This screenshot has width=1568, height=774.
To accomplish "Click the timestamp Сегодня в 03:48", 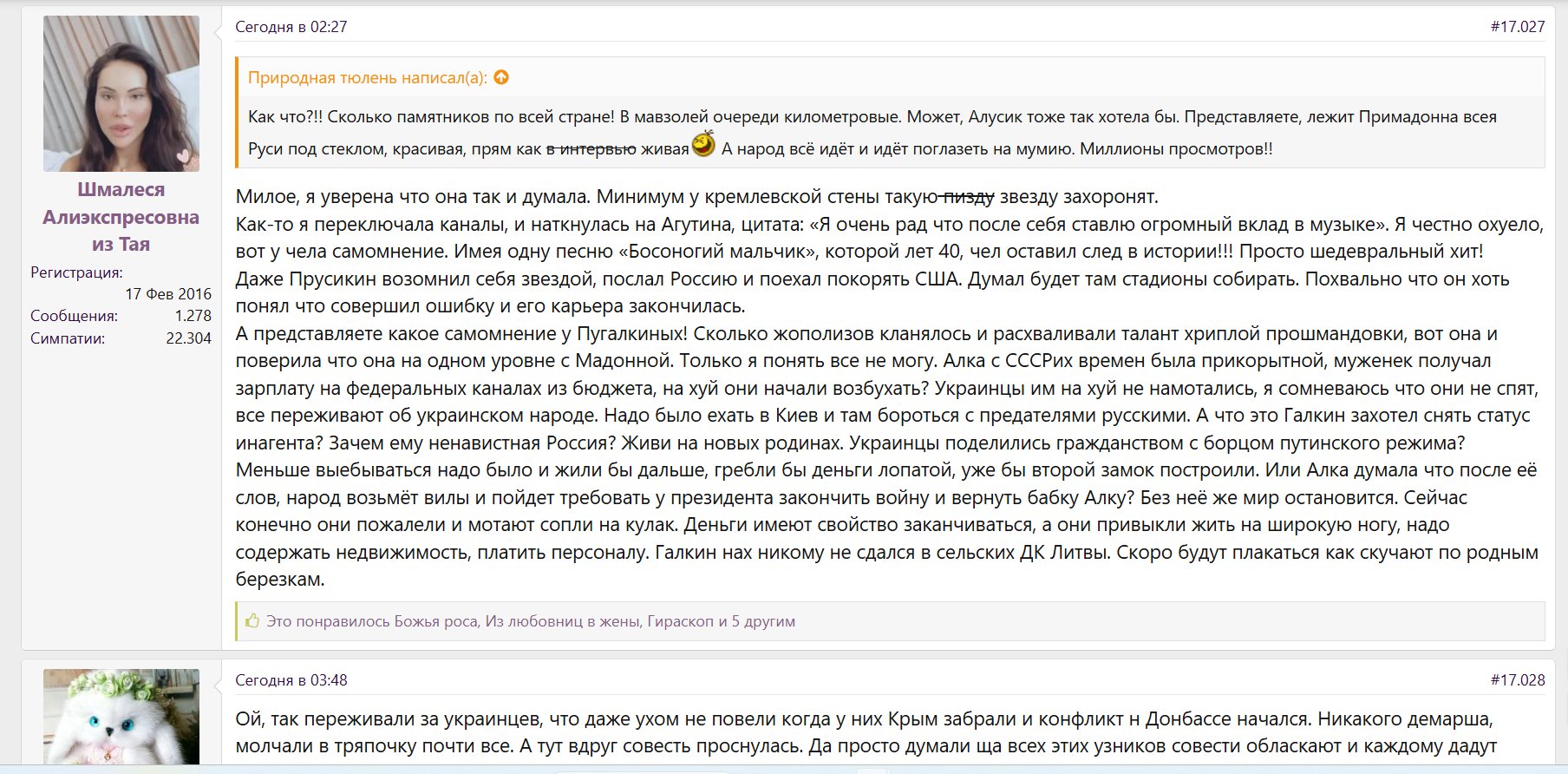I will (x=291, y=680).
